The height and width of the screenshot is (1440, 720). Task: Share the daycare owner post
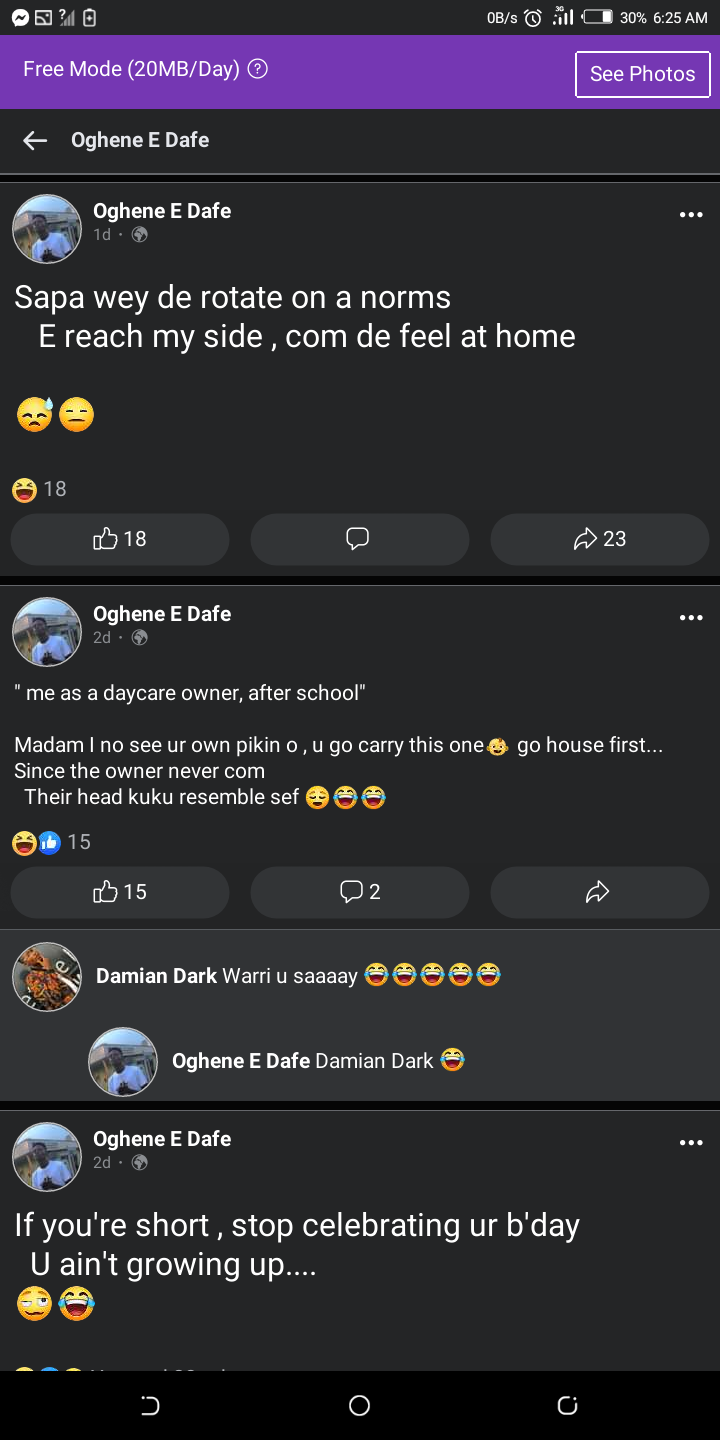(599, 891)
